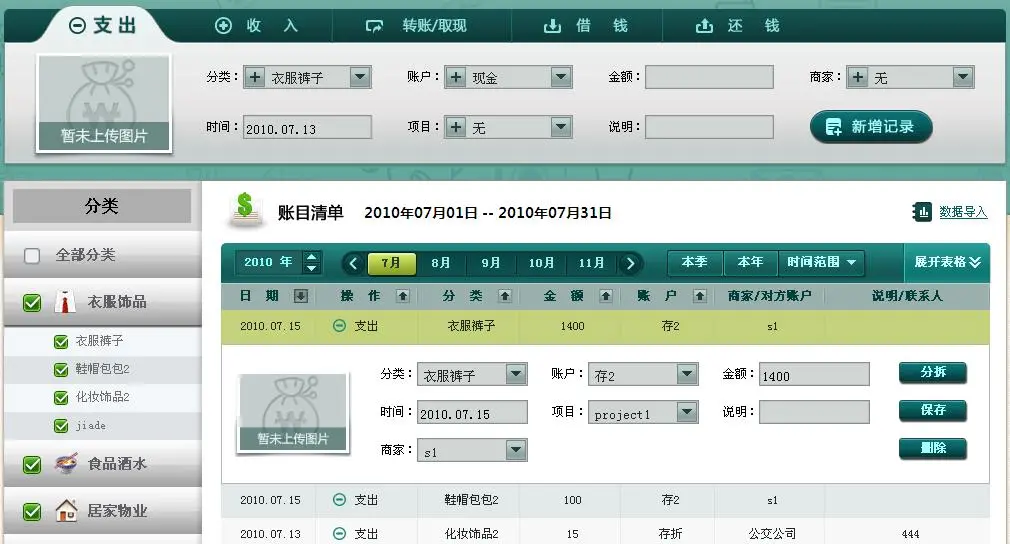This screenshot has width=1010, height=544.
Task: Click minus icon in 衣服裤子 1400 row
Action: 339,326
